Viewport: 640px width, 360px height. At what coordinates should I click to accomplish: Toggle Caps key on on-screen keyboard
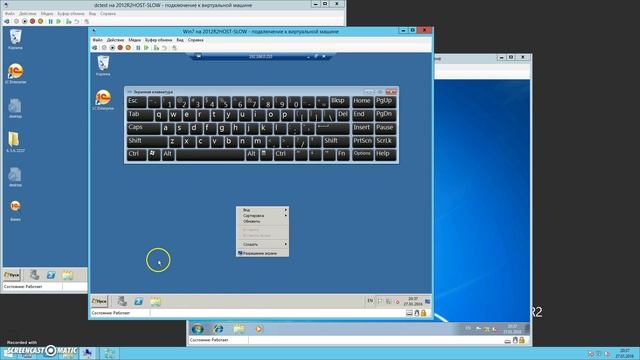143,128
